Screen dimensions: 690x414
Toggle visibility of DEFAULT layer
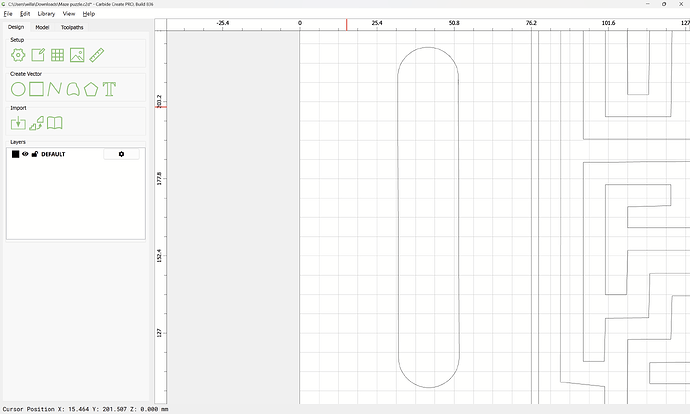pyautogui.click(x=25, y=154)
